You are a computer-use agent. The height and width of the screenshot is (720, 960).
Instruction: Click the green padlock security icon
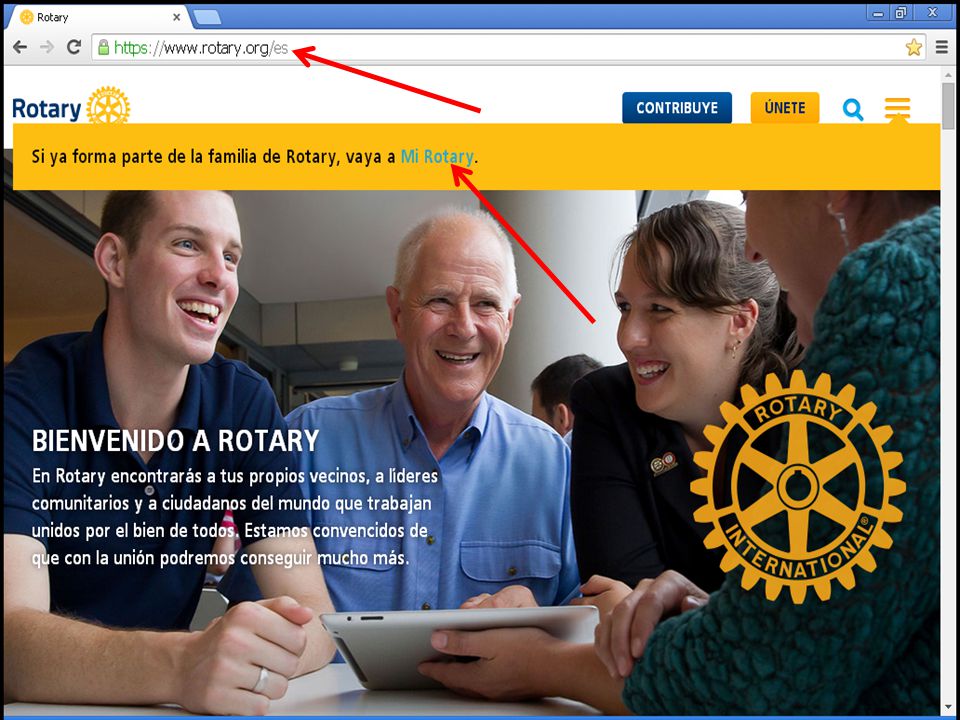coord(103,47)
